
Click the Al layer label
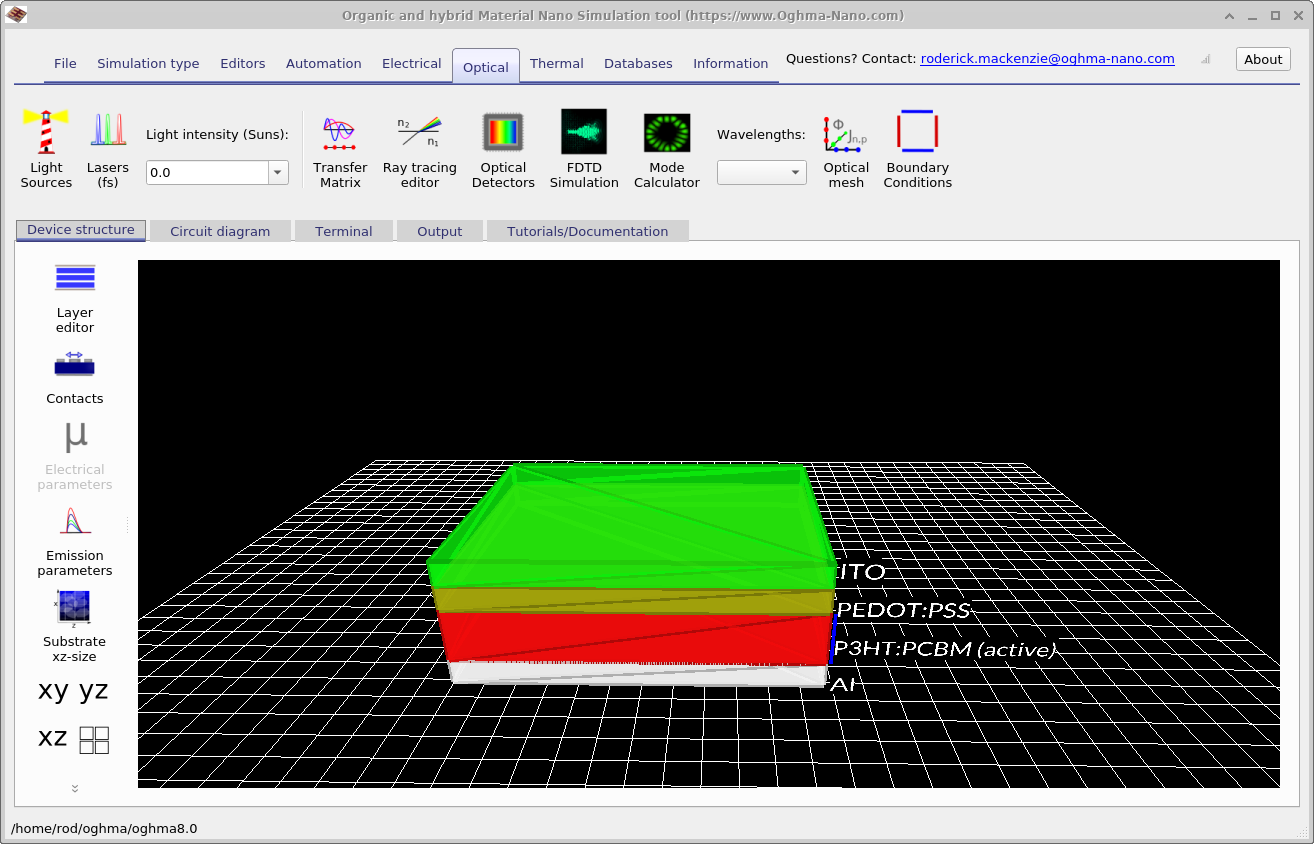[841, 684]
